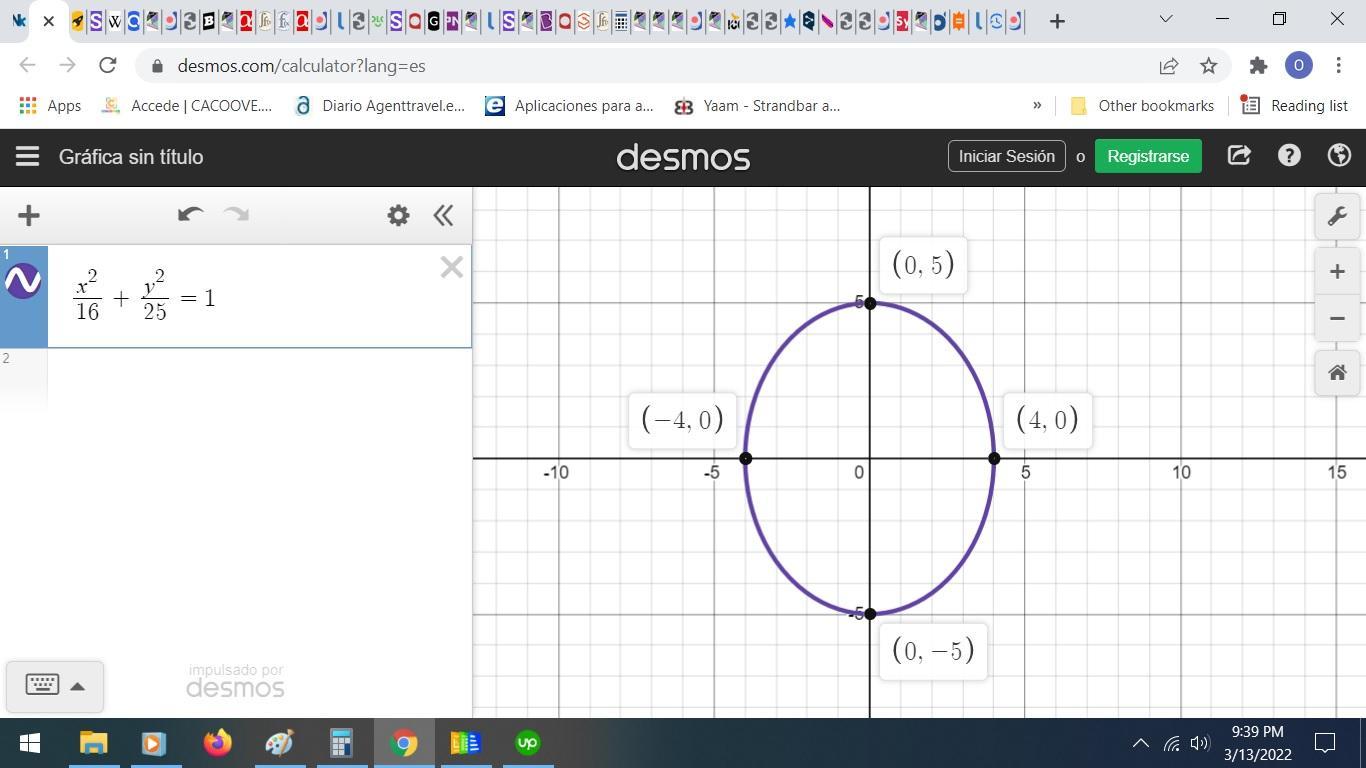The height and width of the screenshot is (768, 1366).
Task: Open the Desmos help menu
Action: coord(1289,156)
